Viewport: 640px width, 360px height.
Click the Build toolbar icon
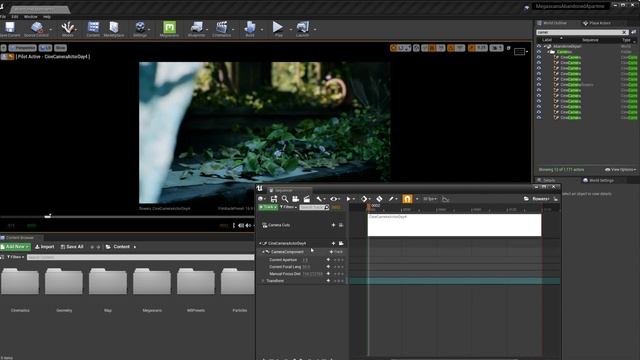pos(250,28)
